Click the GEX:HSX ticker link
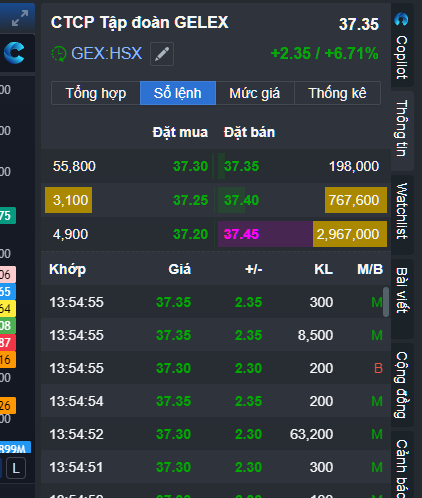This screenshot has height=498, width=422. click(106, 53)
